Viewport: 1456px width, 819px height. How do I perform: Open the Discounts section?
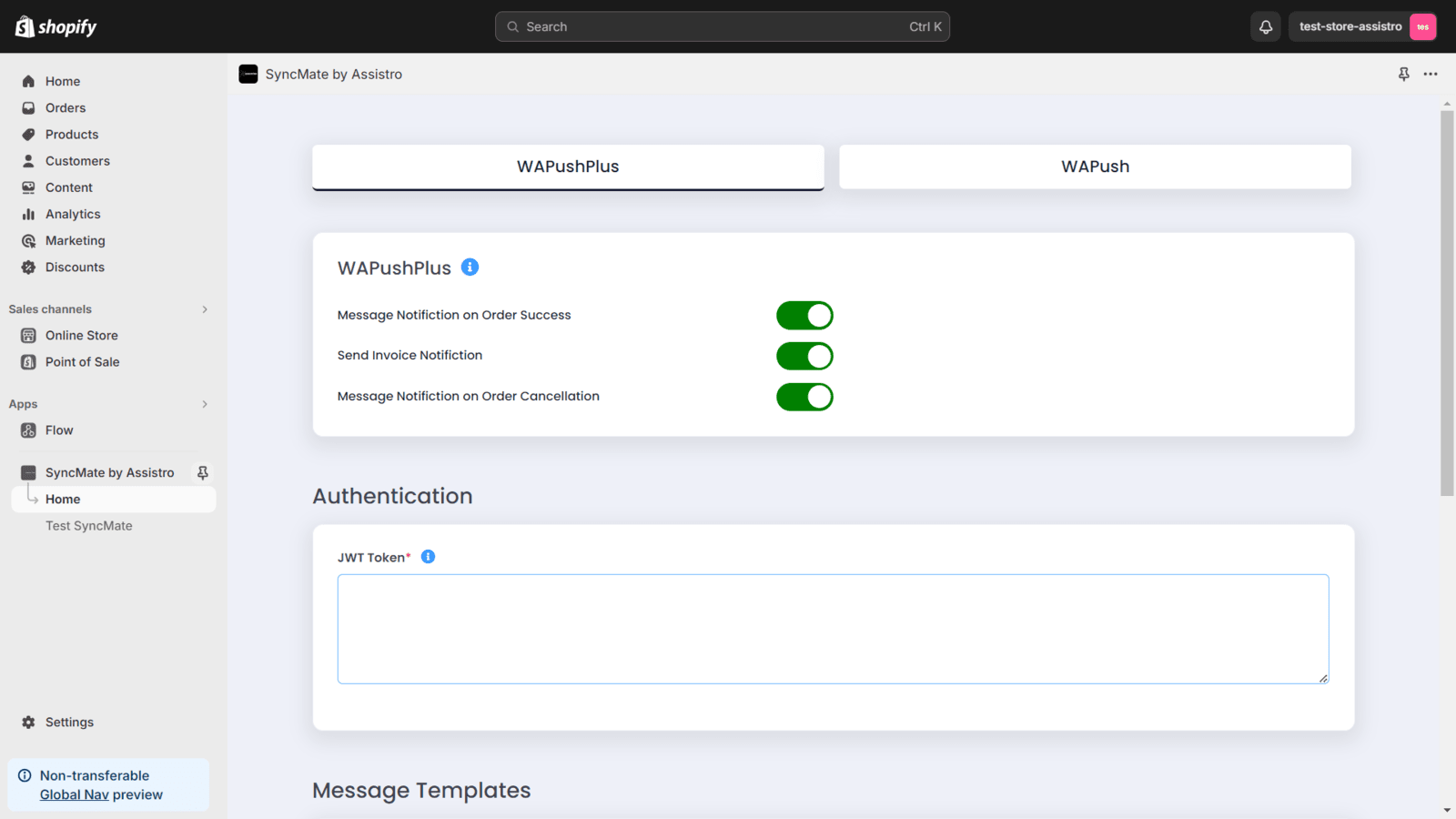(75, 267)
